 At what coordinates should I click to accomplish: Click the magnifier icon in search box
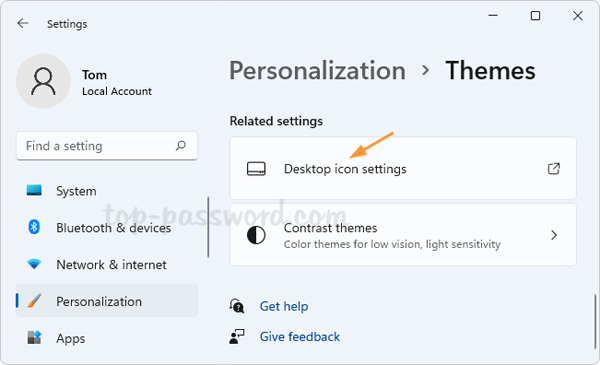coord(181,145)
